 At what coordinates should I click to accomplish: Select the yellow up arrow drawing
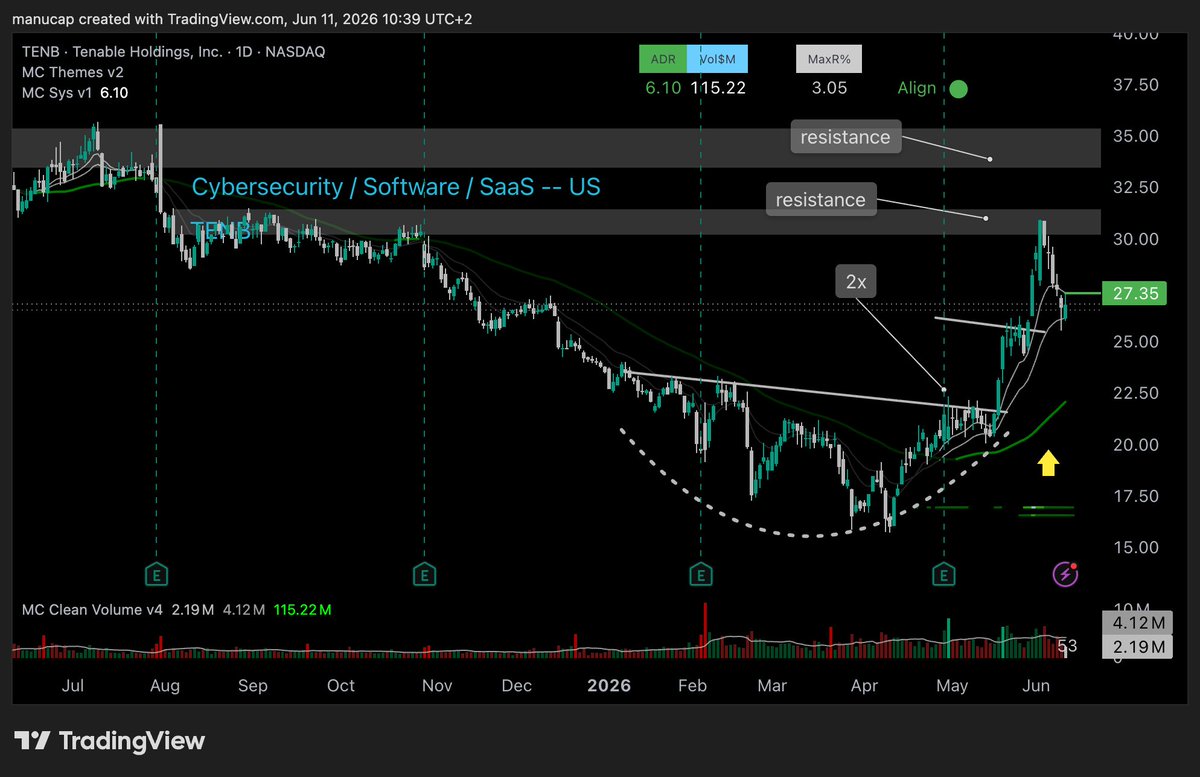pos(1047,462)
